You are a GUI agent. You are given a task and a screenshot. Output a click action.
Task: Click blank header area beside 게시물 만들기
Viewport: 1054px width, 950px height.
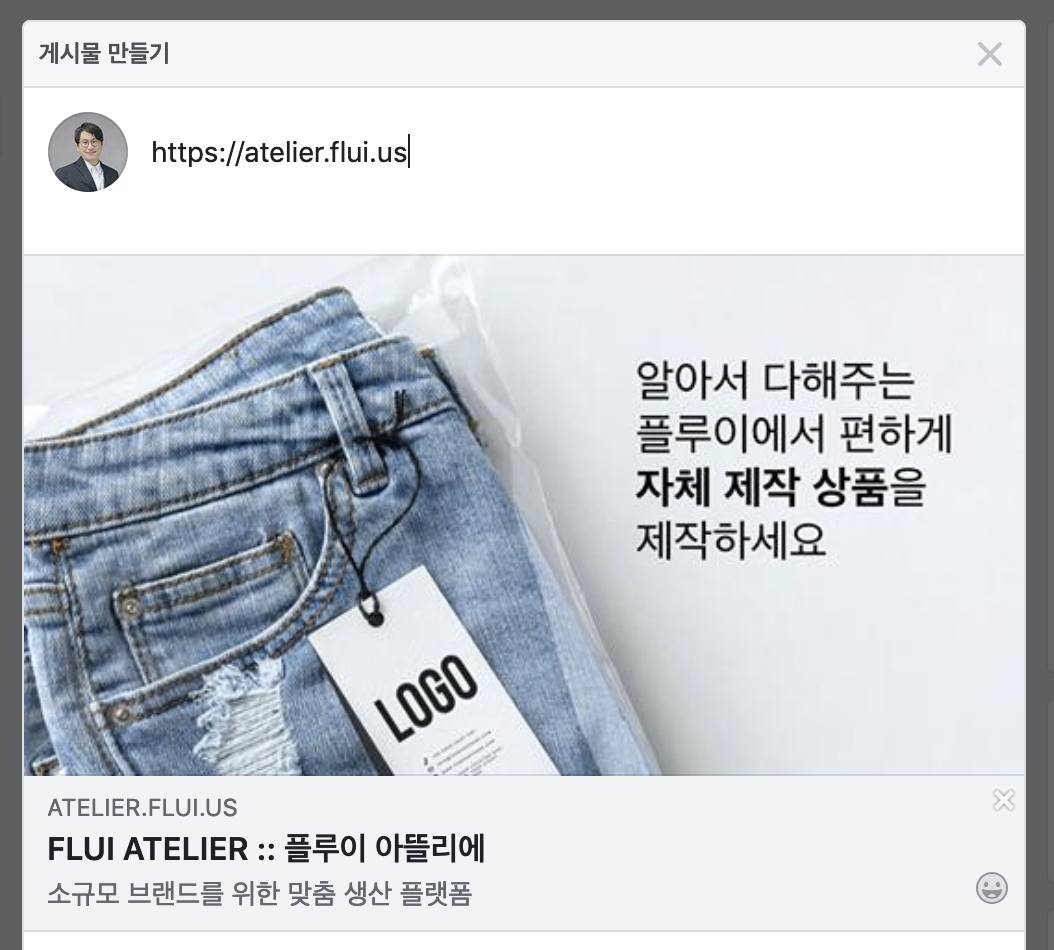tap(571, 54)
